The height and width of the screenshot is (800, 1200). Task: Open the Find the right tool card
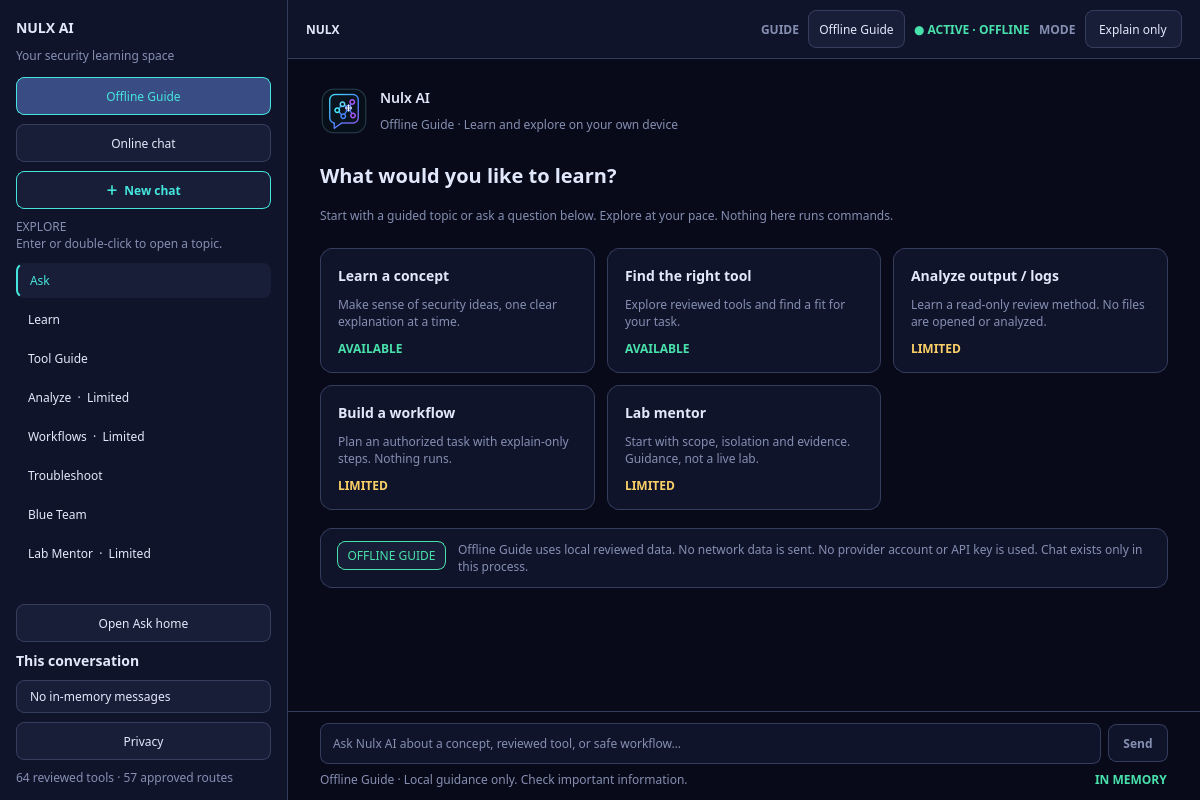pos(744,310)
